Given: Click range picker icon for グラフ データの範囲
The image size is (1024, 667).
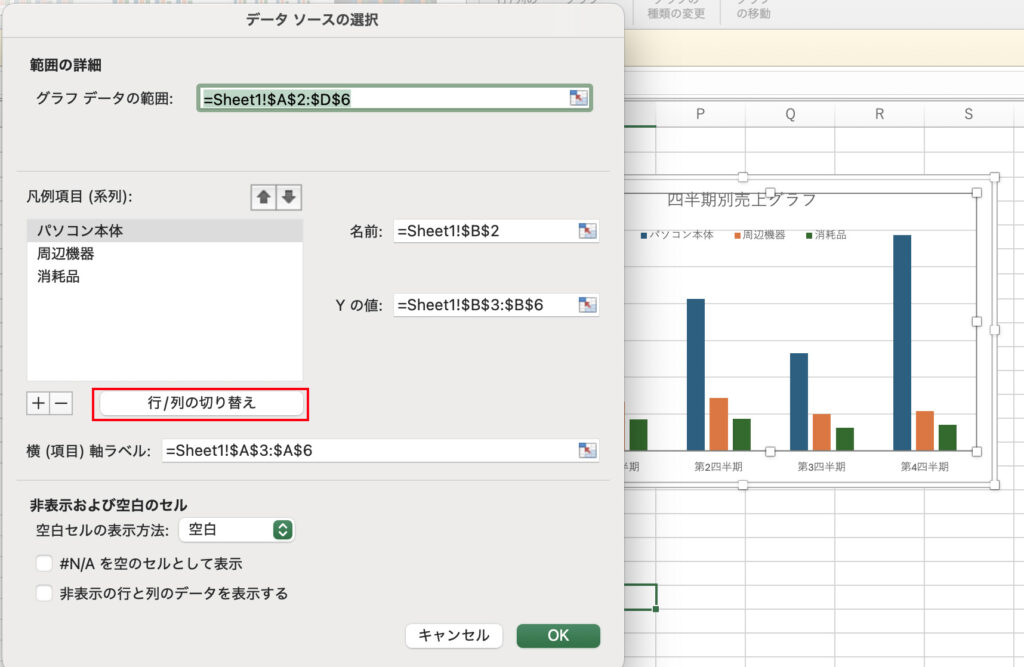Looking at the screenshot, I should point(578,98).
